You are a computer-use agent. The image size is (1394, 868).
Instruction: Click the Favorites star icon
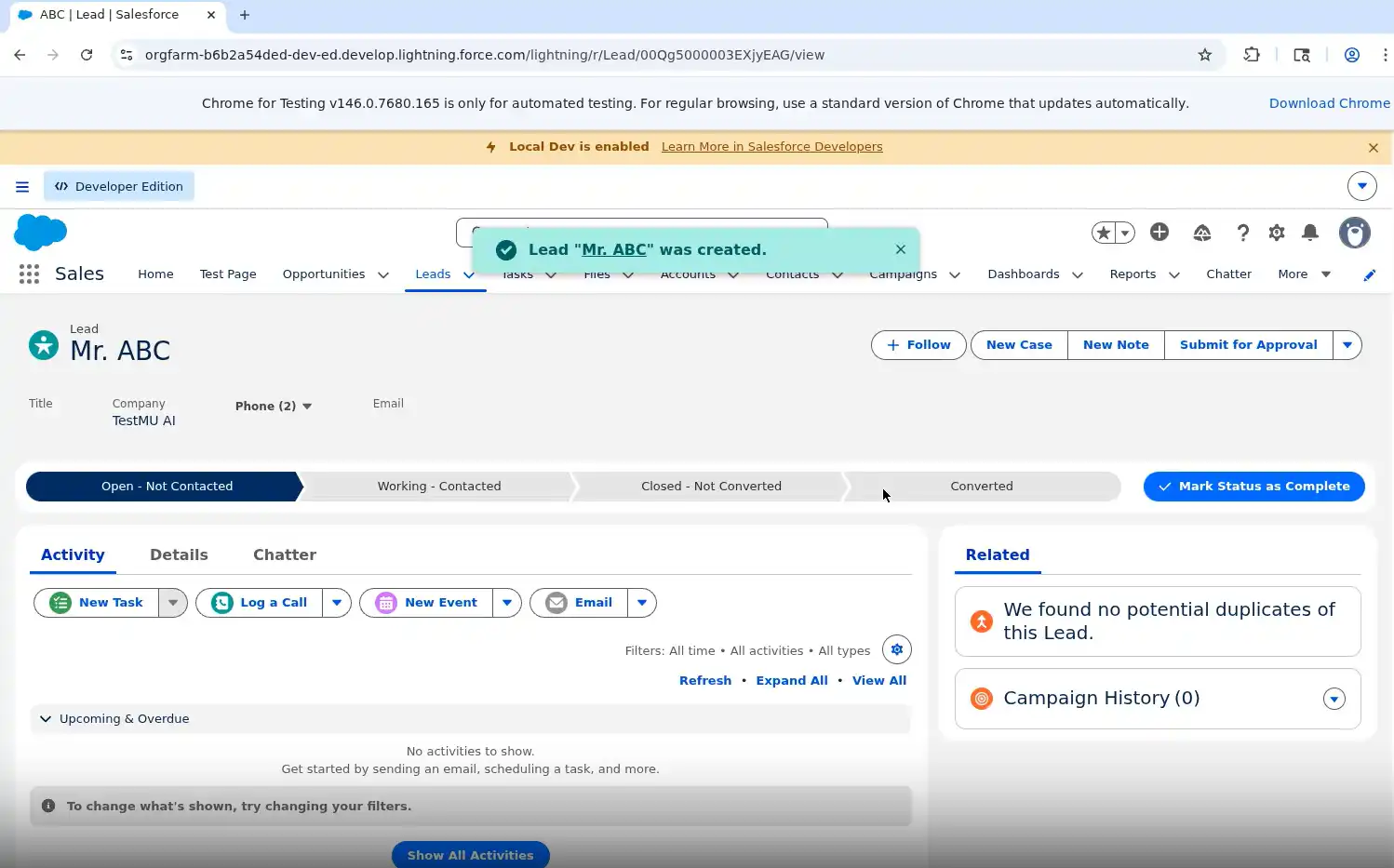tap(1104, 233)
